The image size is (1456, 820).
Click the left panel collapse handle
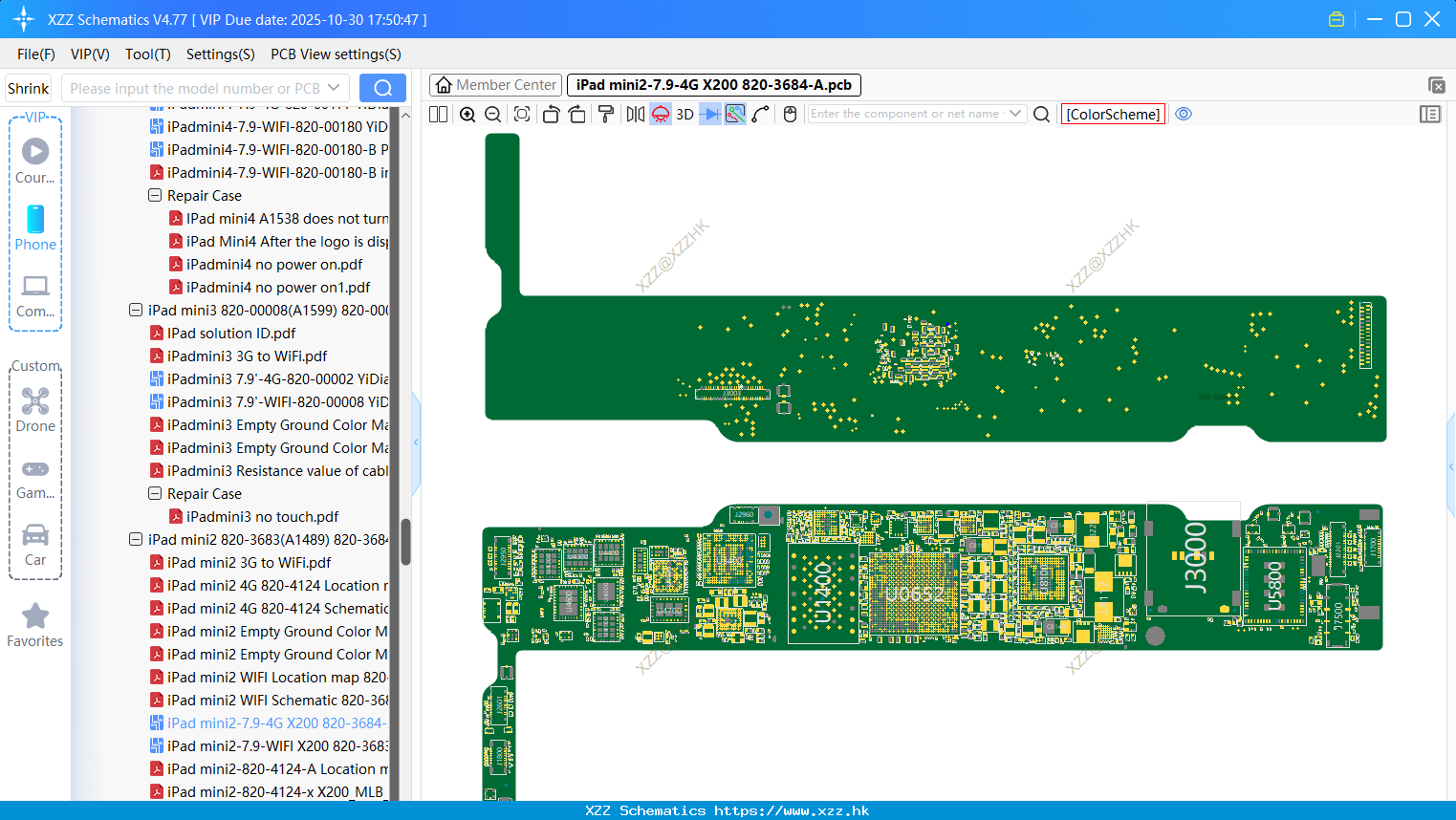point(416,442)
